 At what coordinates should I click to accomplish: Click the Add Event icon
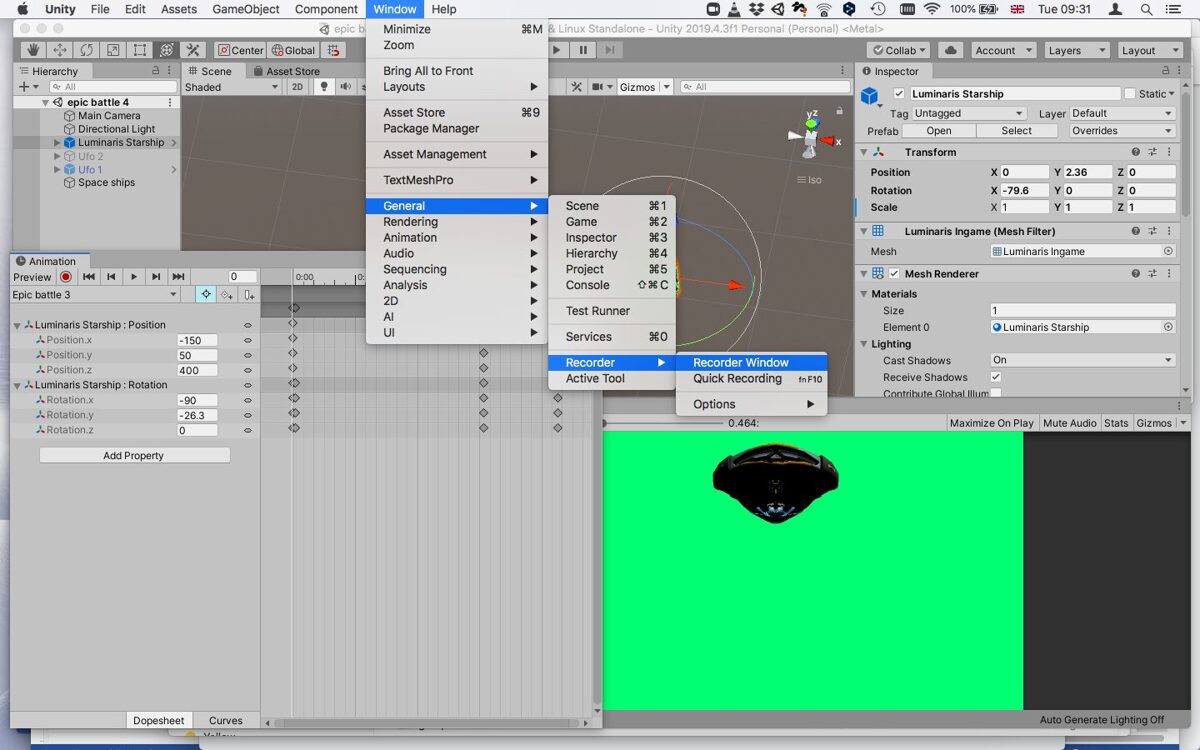249,295
